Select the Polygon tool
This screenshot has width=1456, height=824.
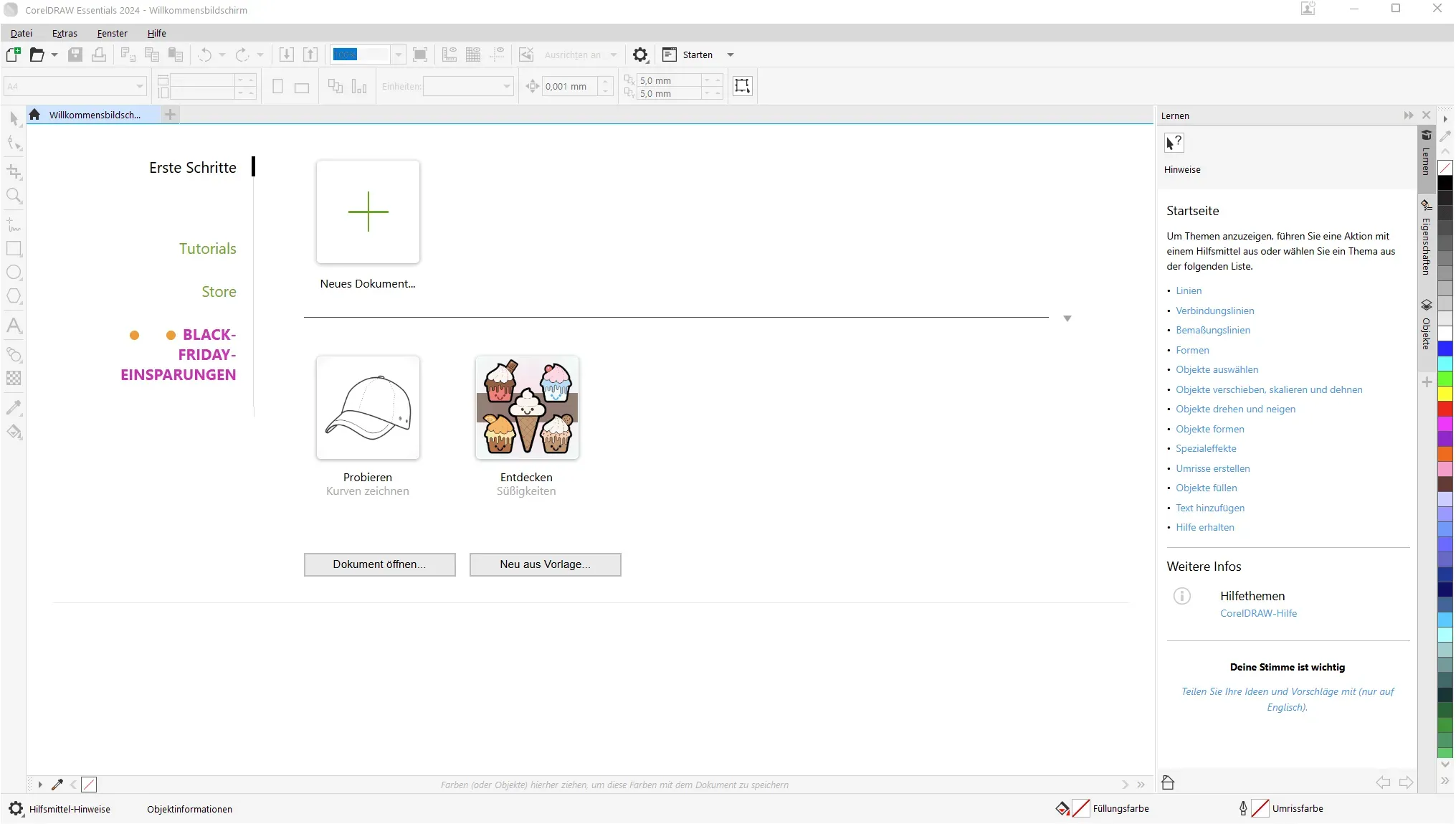click(x=14, y=296)
